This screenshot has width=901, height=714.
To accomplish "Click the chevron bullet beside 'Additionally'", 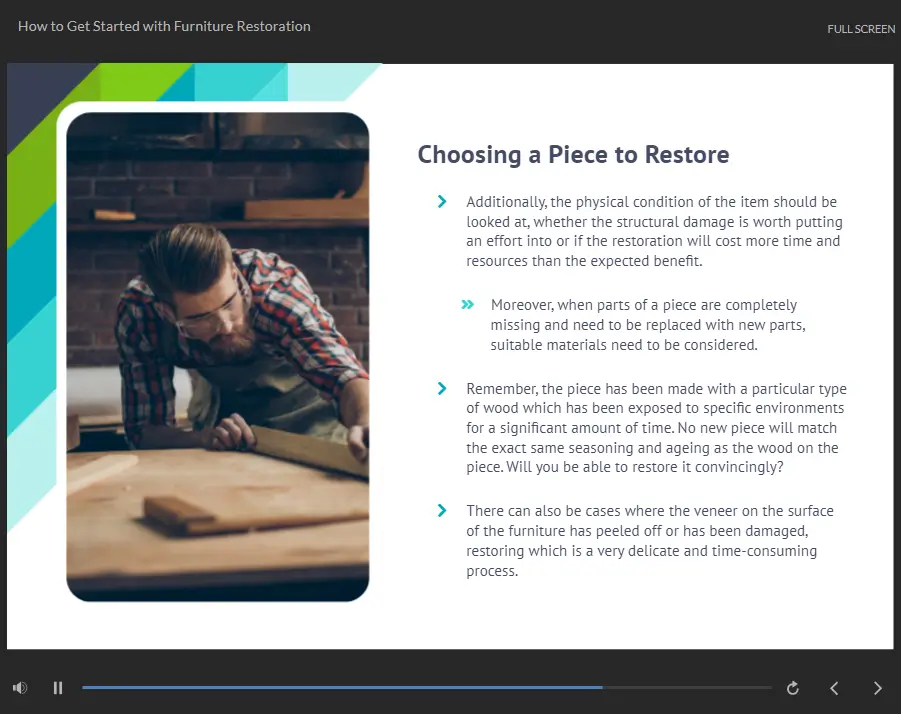I will click(x=442, y=202).
